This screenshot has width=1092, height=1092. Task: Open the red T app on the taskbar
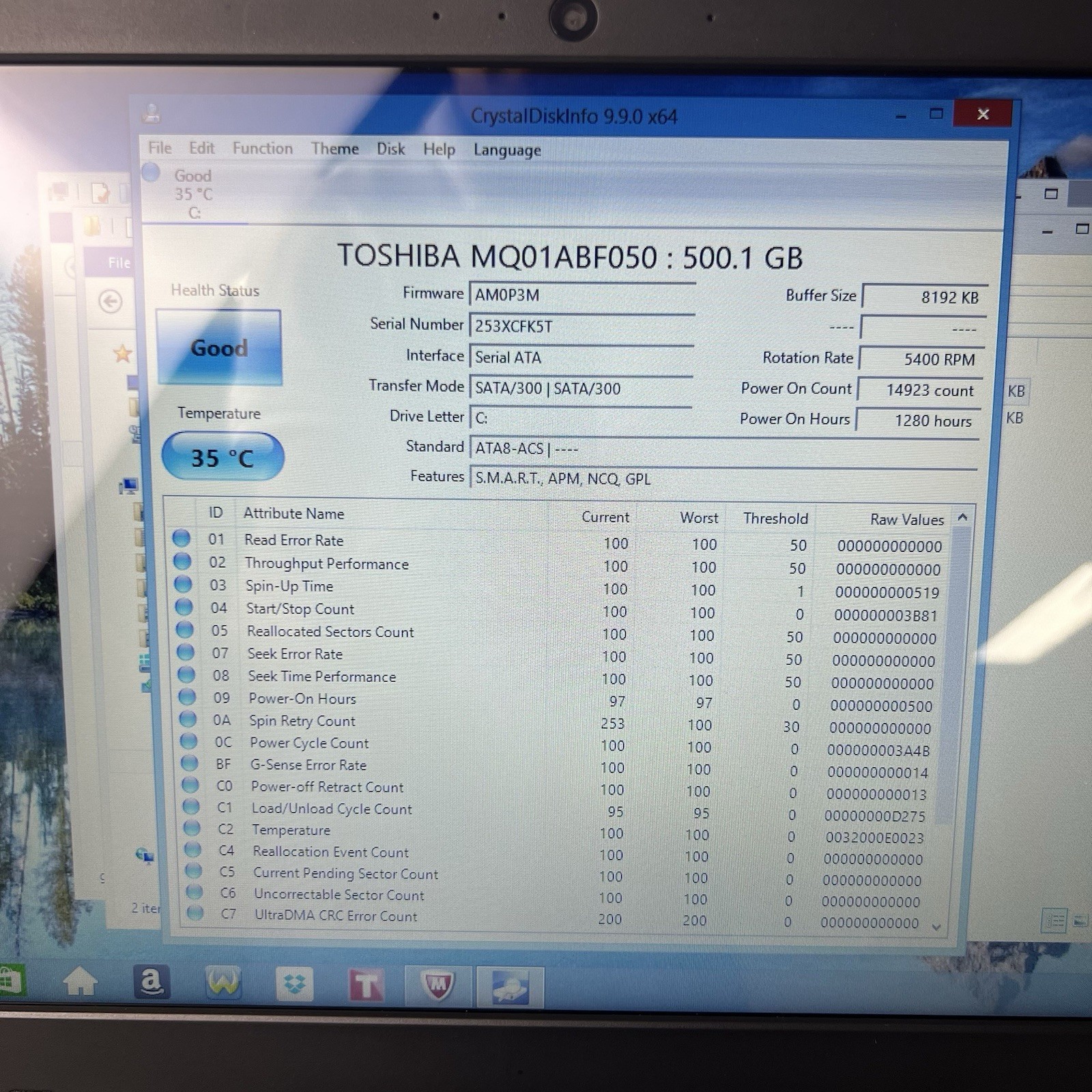pyautogui.click(x=367, y=986)
